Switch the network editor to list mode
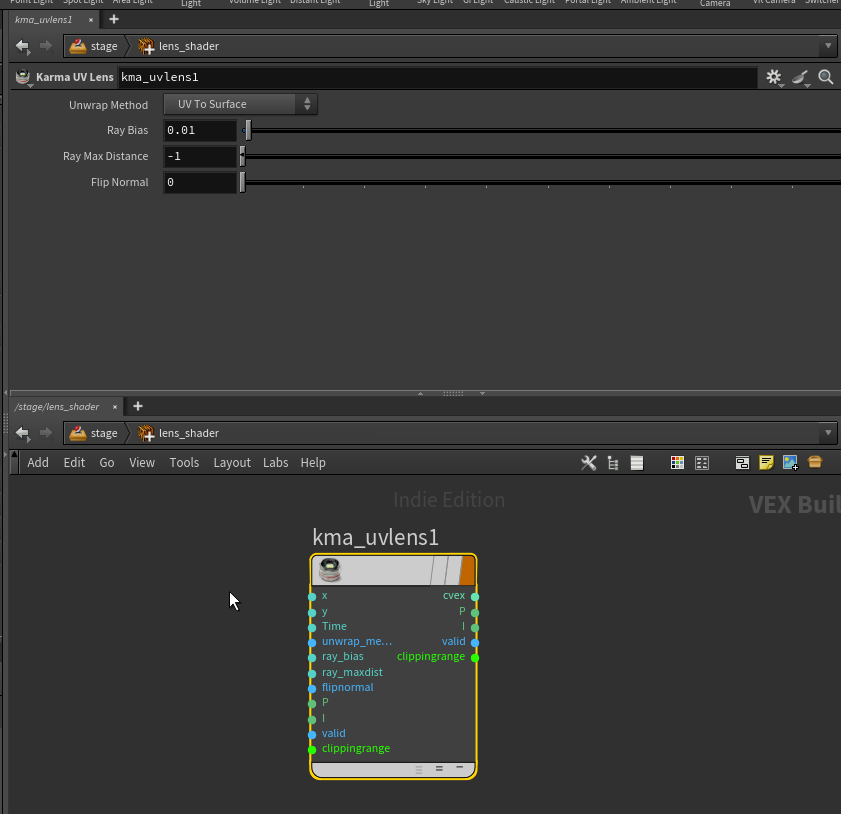Image resolution: width=841 pixels, height=814 pixels. 637,463
